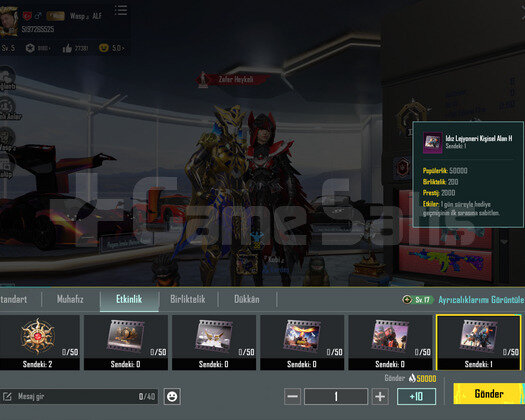The width and height of the screenshot is (525, 420).
Task: Select the golden sun emblem gift
Action: pos(38,342)
